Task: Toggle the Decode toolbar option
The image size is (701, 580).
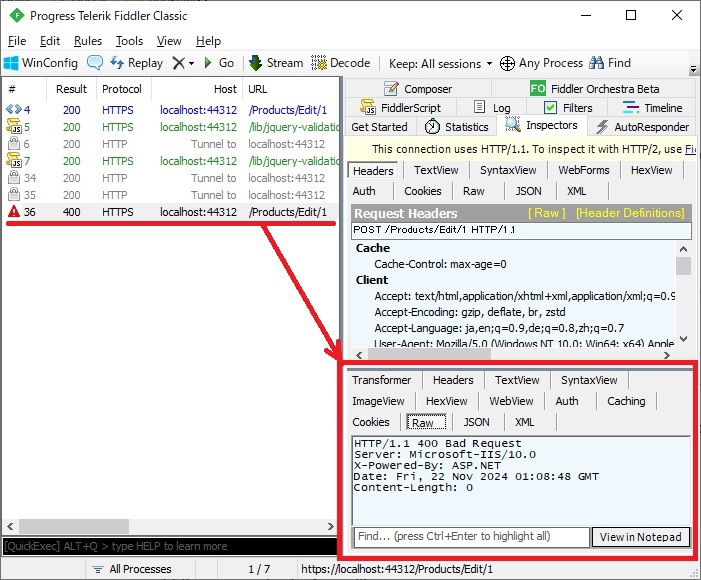Action: pos(341,63)
